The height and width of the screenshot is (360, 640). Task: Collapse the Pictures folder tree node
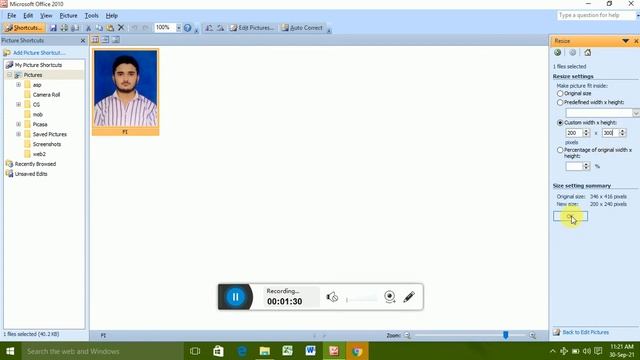(9, 75)
